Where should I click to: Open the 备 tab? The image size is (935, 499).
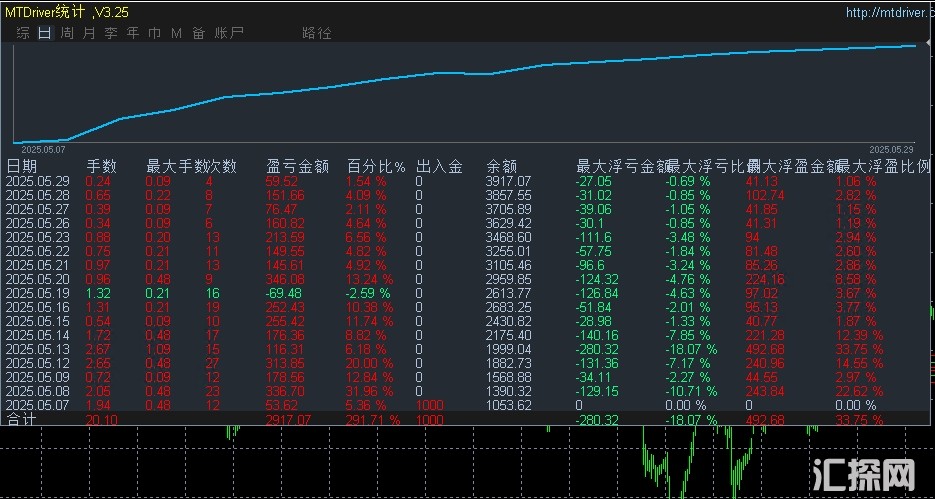pos(198,33)
